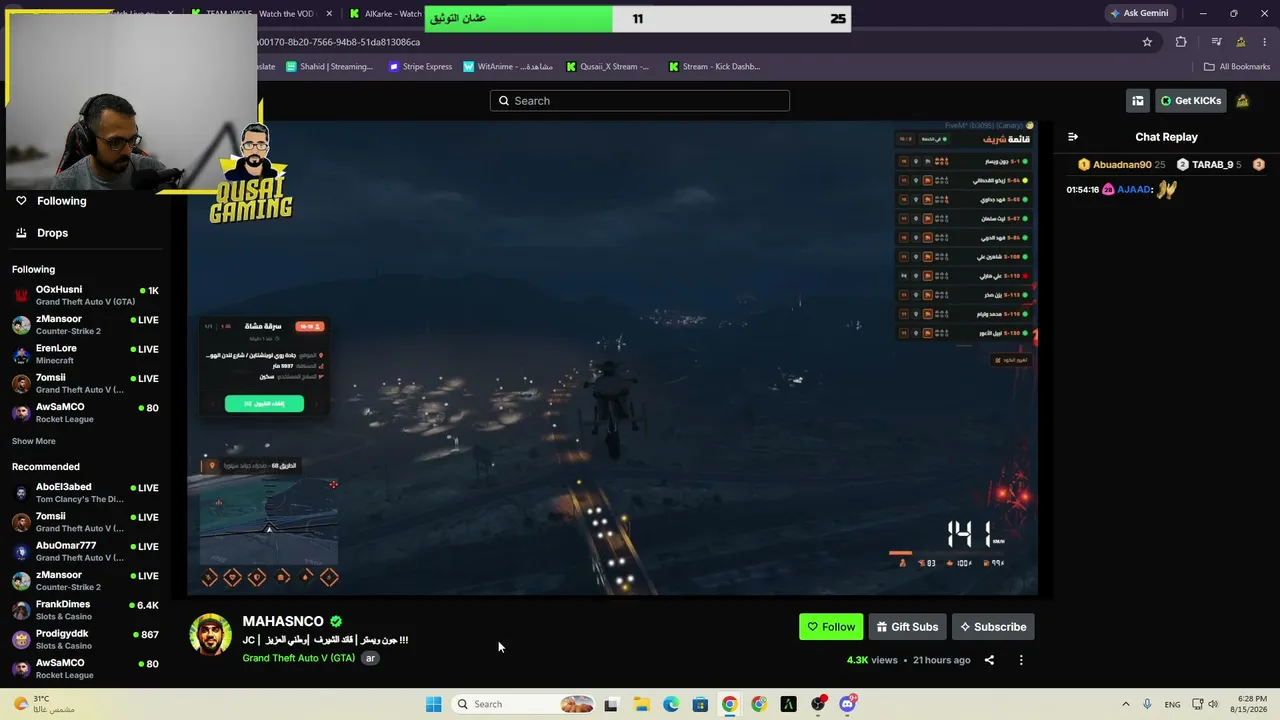Click the Get KICKs button

click(x=1190, y=100)
